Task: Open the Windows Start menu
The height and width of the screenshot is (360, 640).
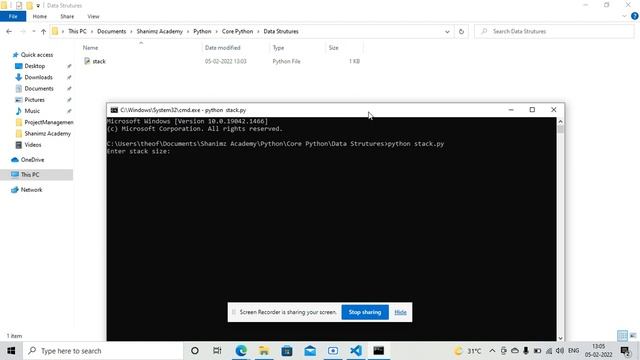Action: 11,351
